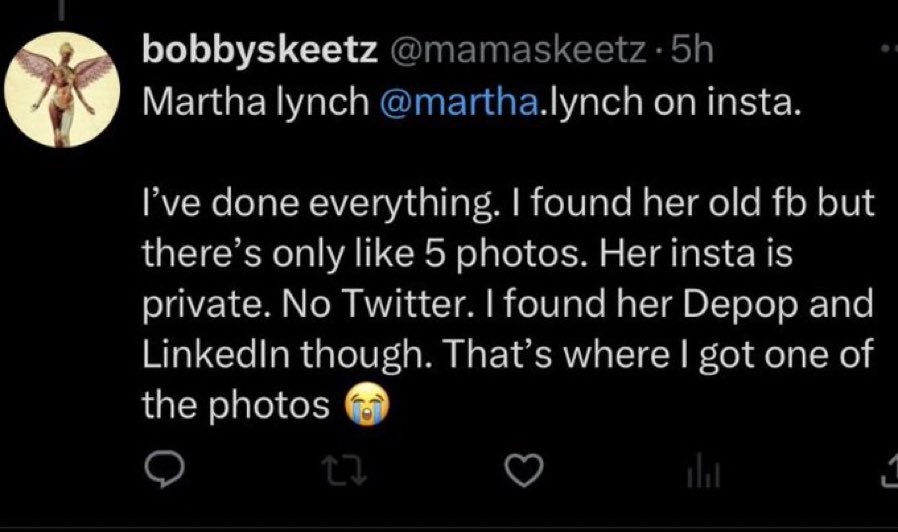Click the word "Twitter." in the tweet
The height and width of the screenshot is (532, 898).
409,304
